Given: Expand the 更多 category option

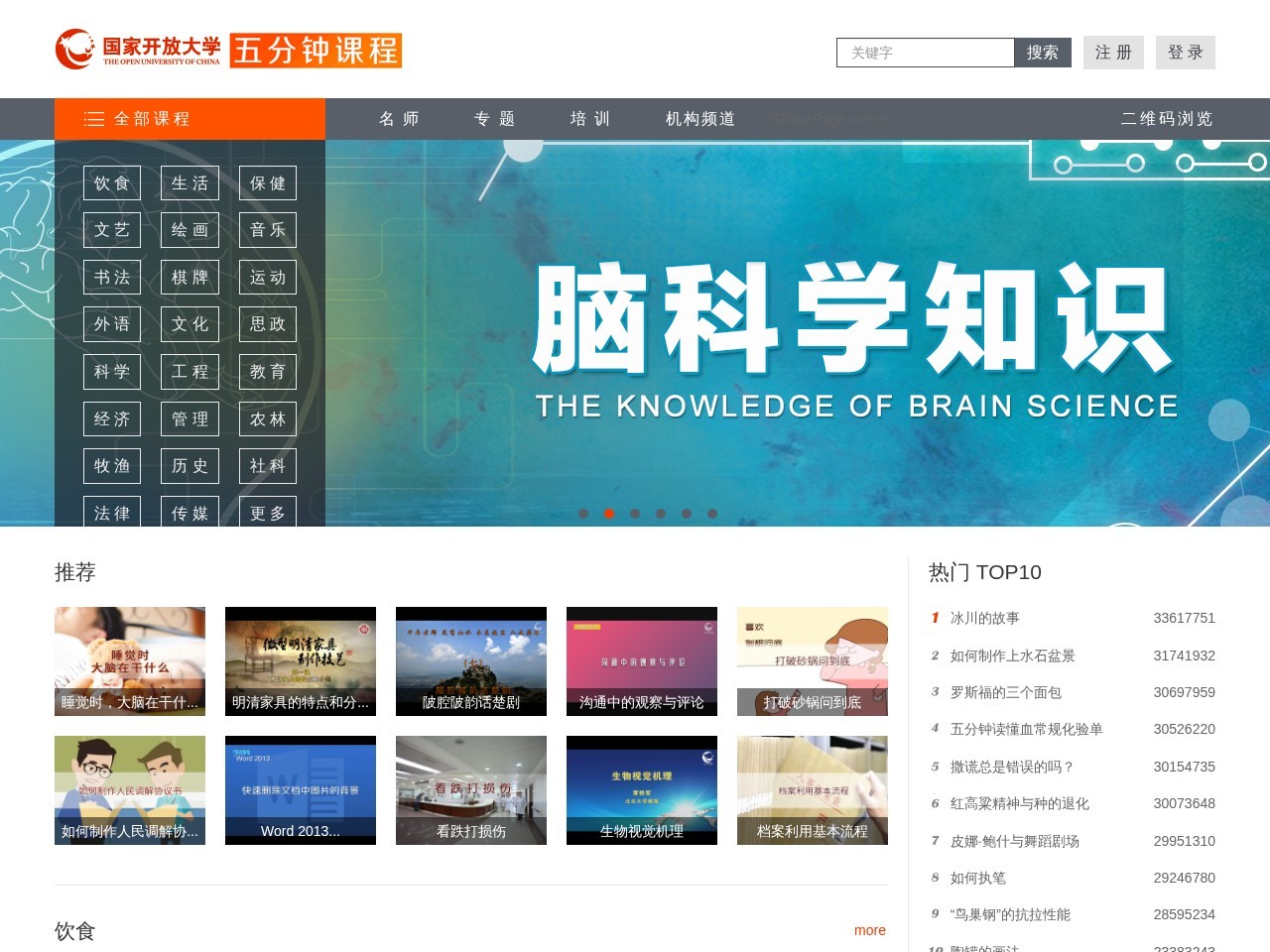Looking at the screenshot, I should click(268, 513).
